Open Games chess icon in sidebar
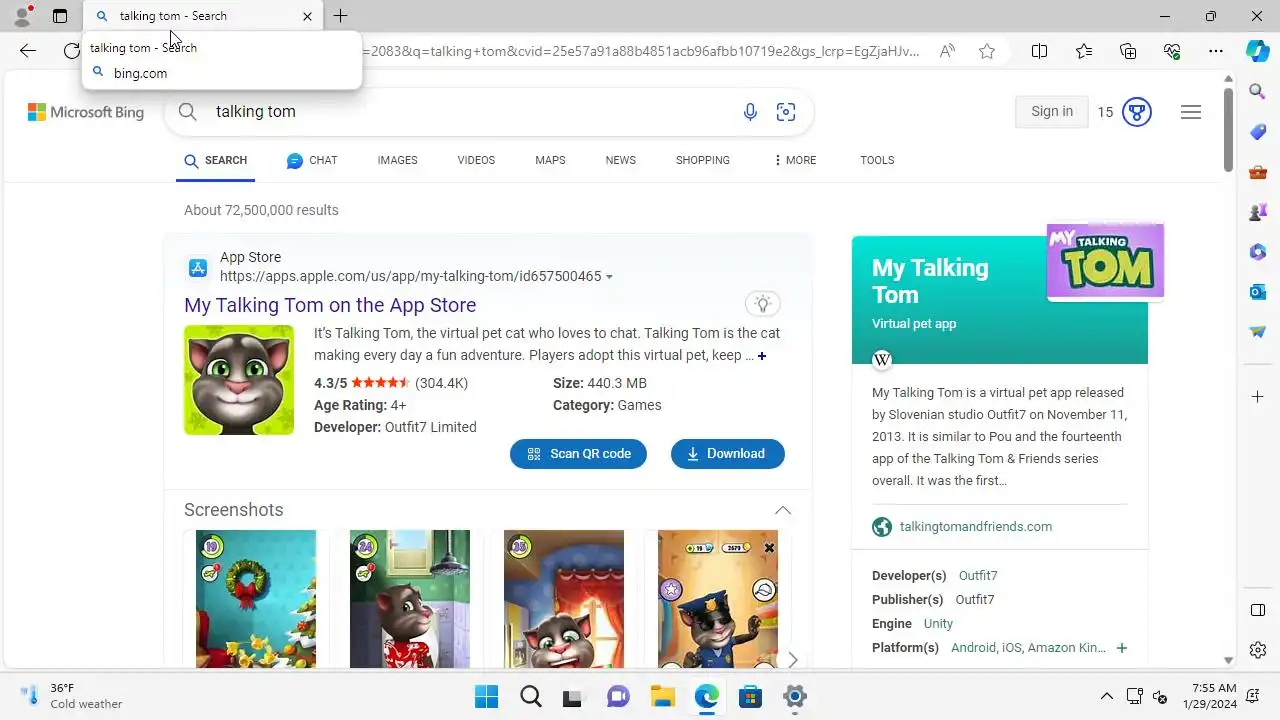1280x720 pixels. (x=1258, y=212)
